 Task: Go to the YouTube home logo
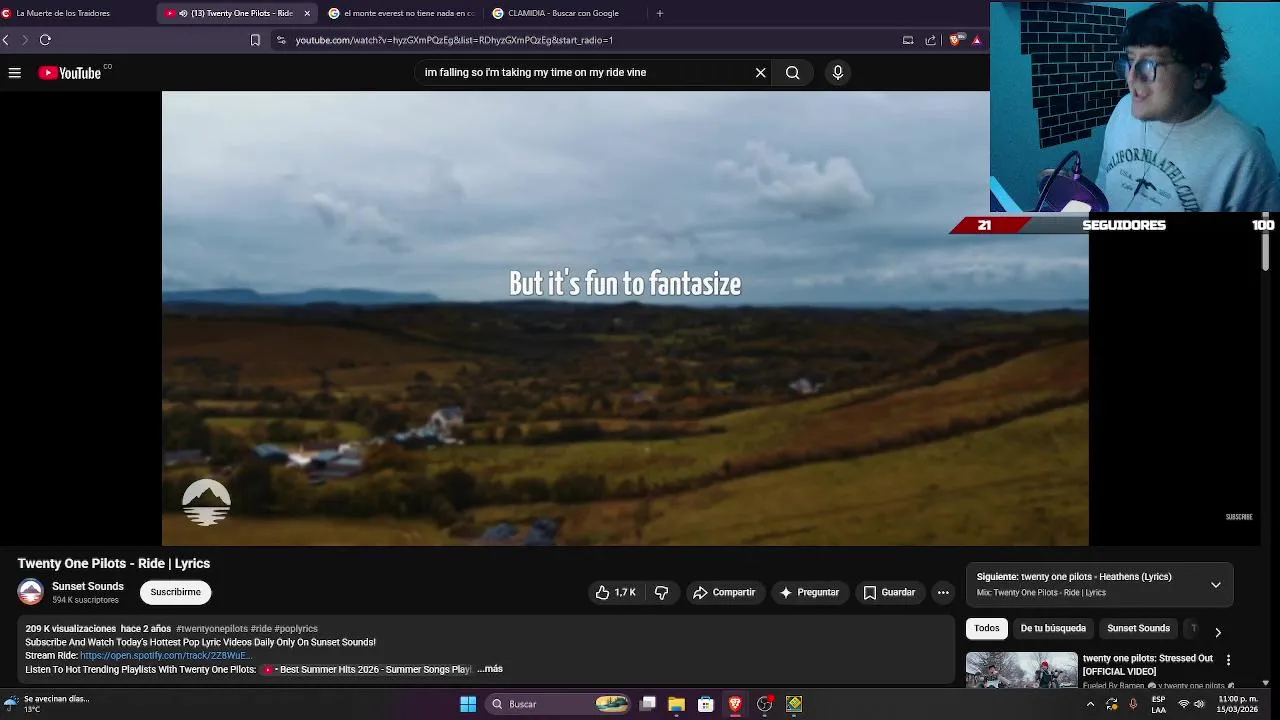(x=70, y=73)
